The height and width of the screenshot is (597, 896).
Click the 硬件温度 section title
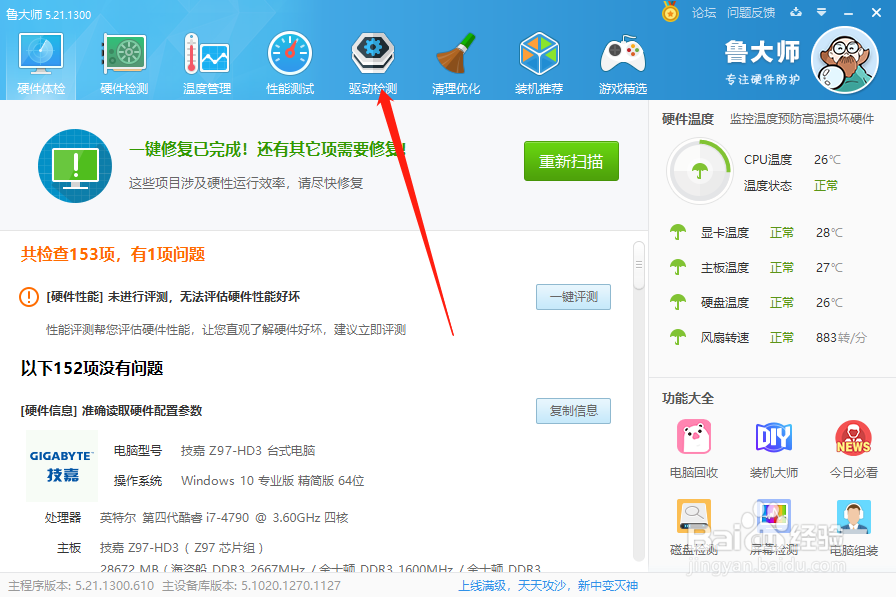coord(688,119)
